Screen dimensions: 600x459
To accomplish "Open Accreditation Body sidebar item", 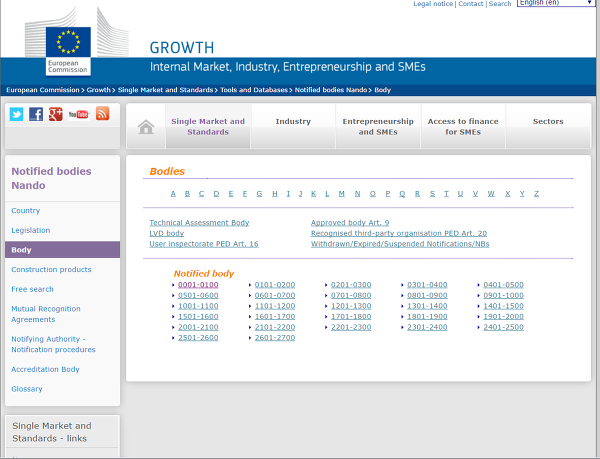I will 45,369.
